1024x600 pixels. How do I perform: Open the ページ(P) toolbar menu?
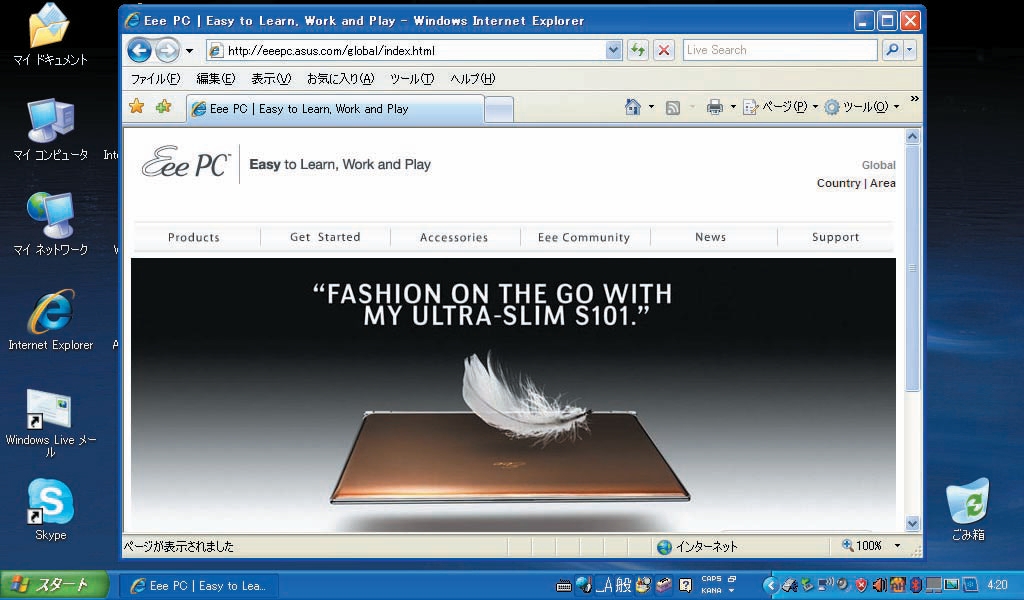point(780,107)
